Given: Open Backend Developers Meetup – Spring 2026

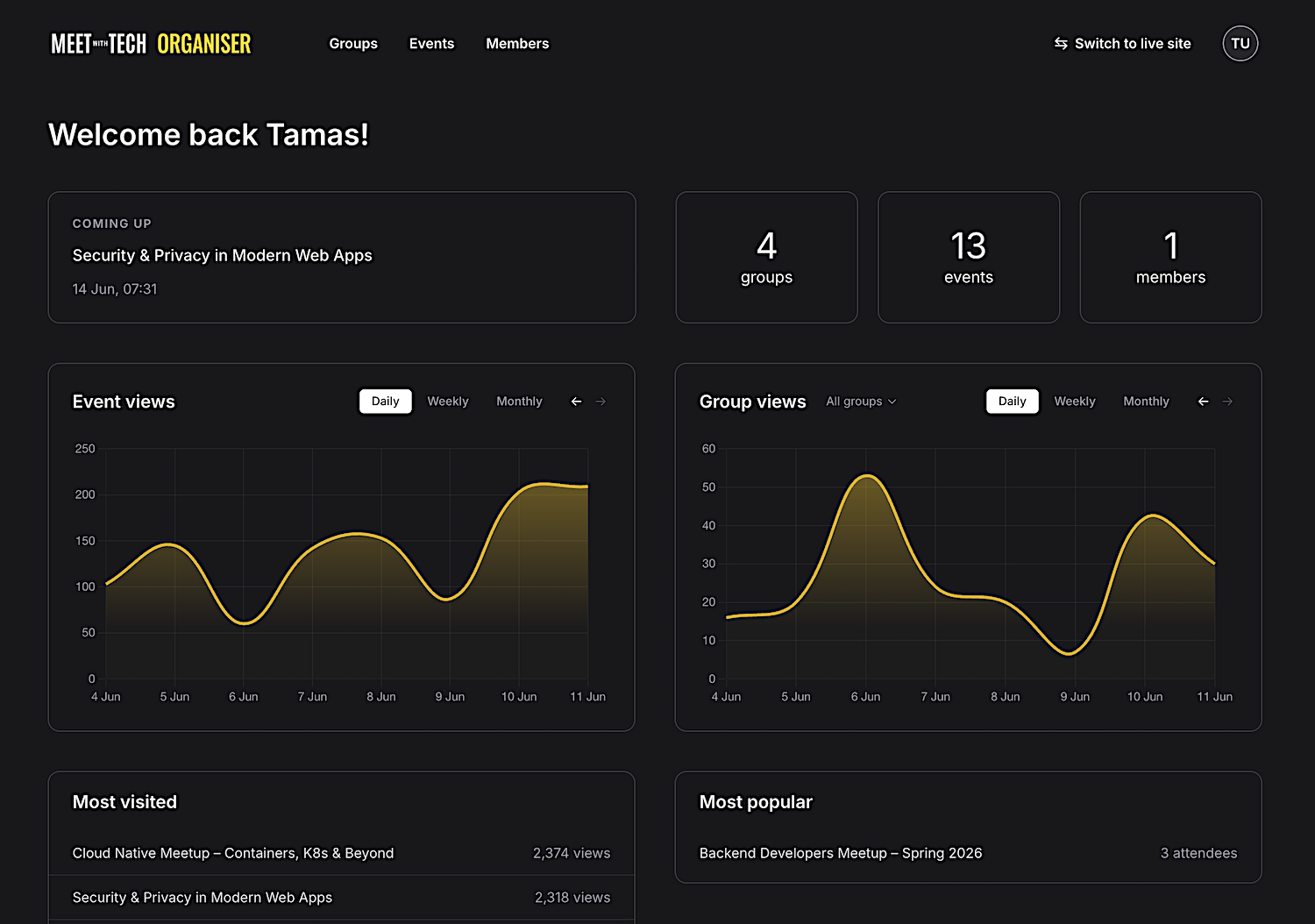Looking at the screenshot, I should point(969,853).
